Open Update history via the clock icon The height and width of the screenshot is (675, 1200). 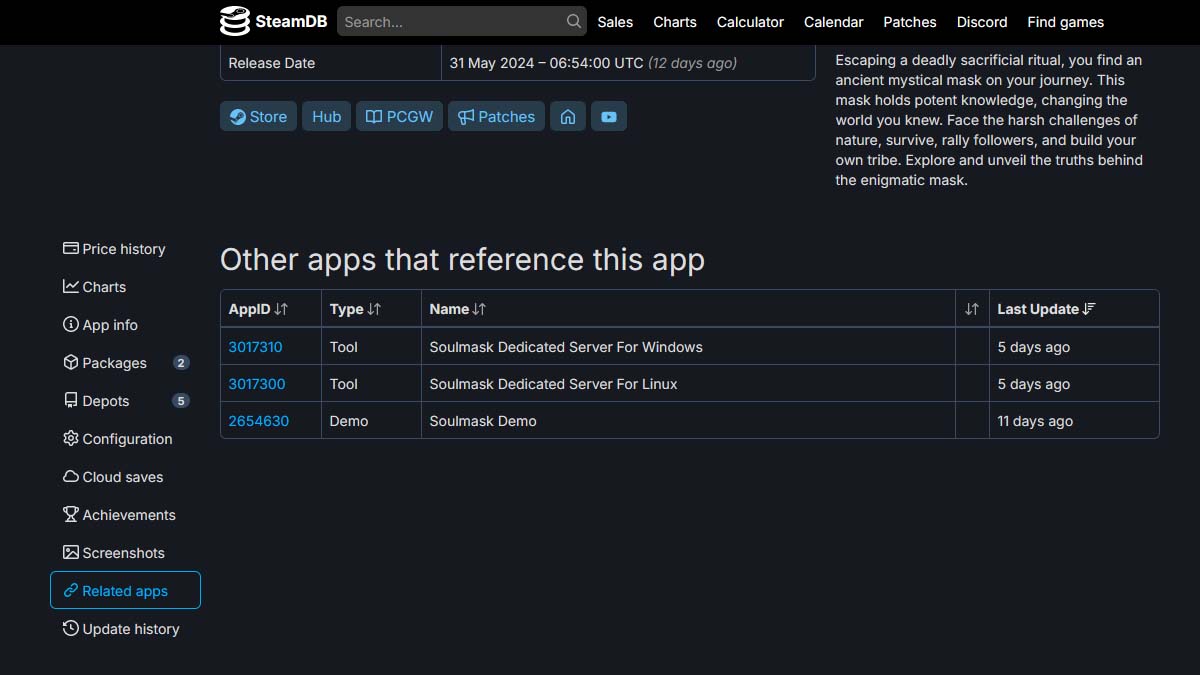click(69, 628)
